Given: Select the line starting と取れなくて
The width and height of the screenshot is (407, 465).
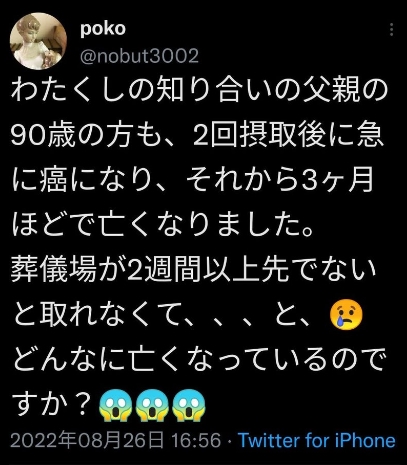Looking at the screenshot, I should pos(187,314).
